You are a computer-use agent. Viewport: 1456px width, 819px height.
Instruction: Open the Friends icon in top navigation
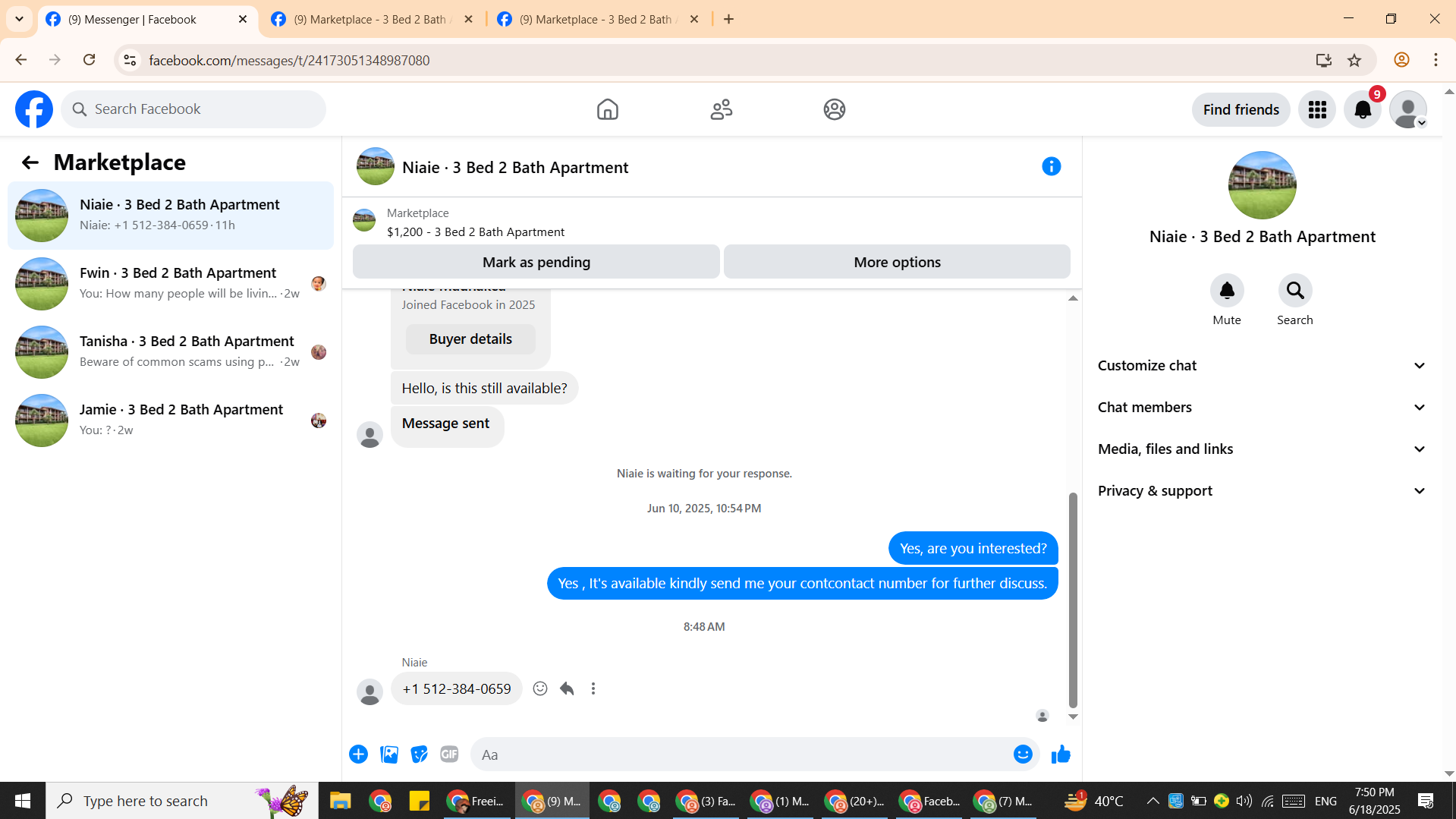721,109
